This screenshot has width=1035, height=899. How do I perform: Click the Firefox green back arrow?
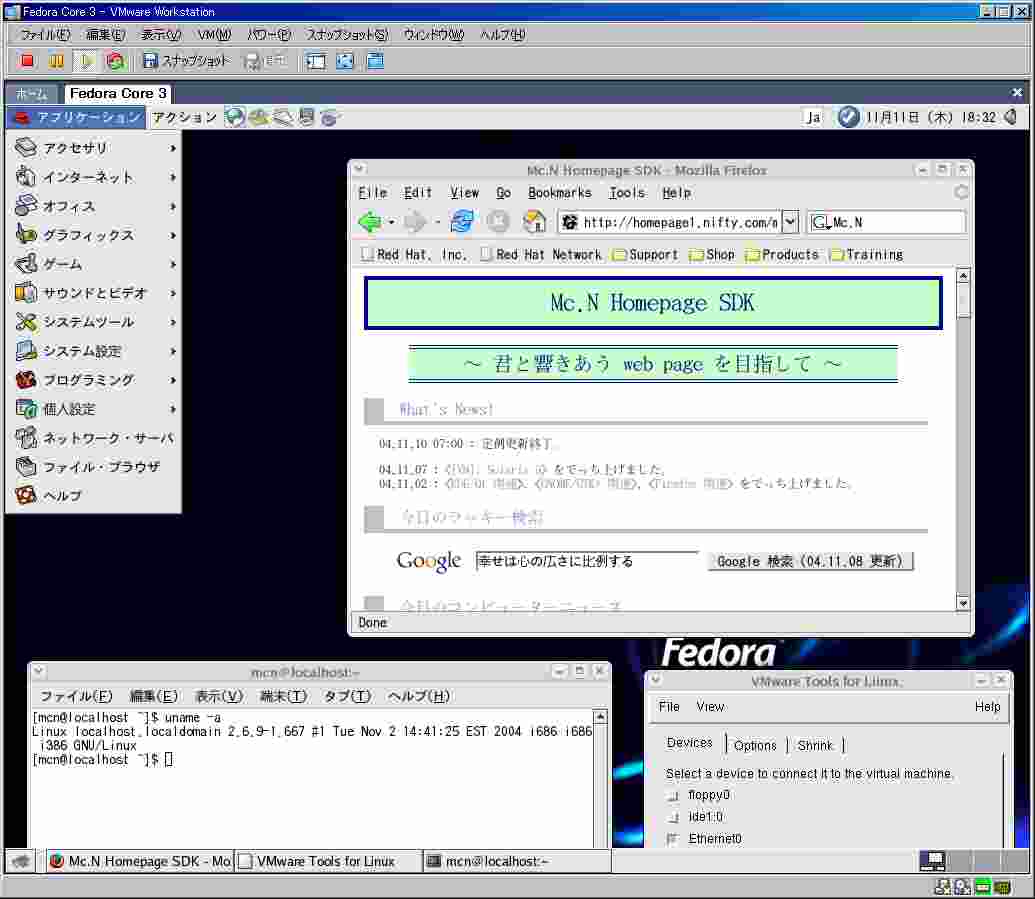click(369, 222)
